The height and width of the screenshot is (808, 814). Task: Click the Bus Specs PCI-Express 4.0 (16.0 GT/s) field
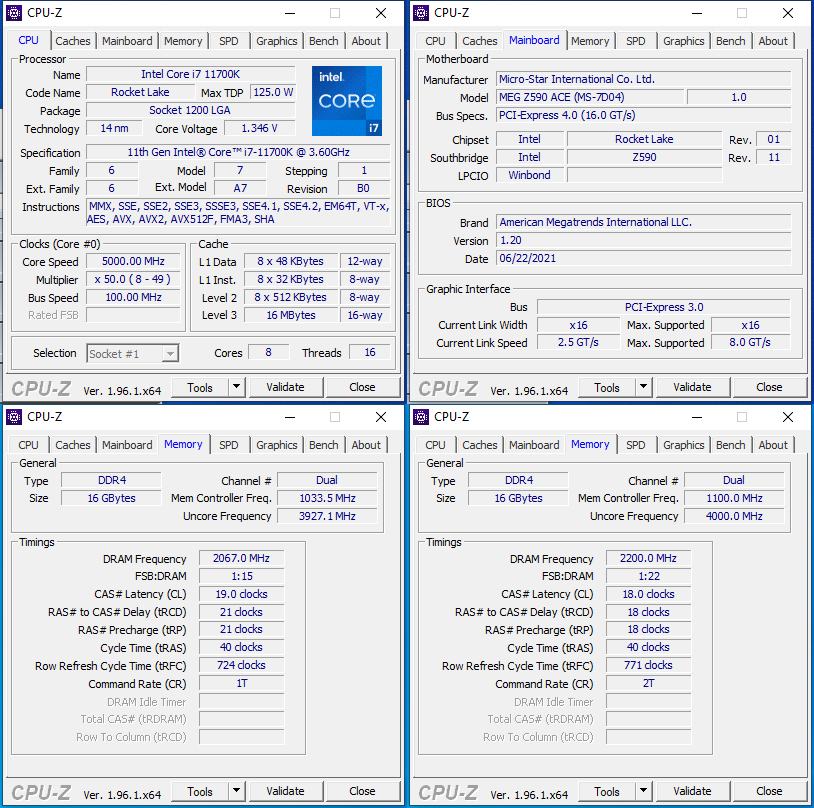point(643,115)
